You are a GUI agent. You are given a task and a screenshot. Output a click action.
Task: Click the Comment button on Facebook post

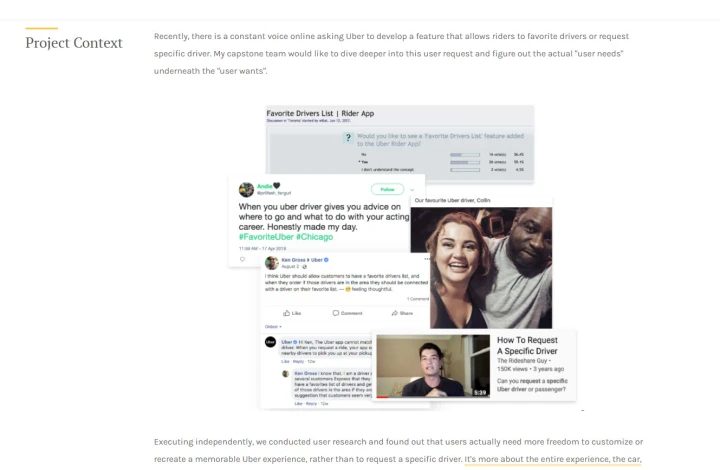tap(348, 313)
